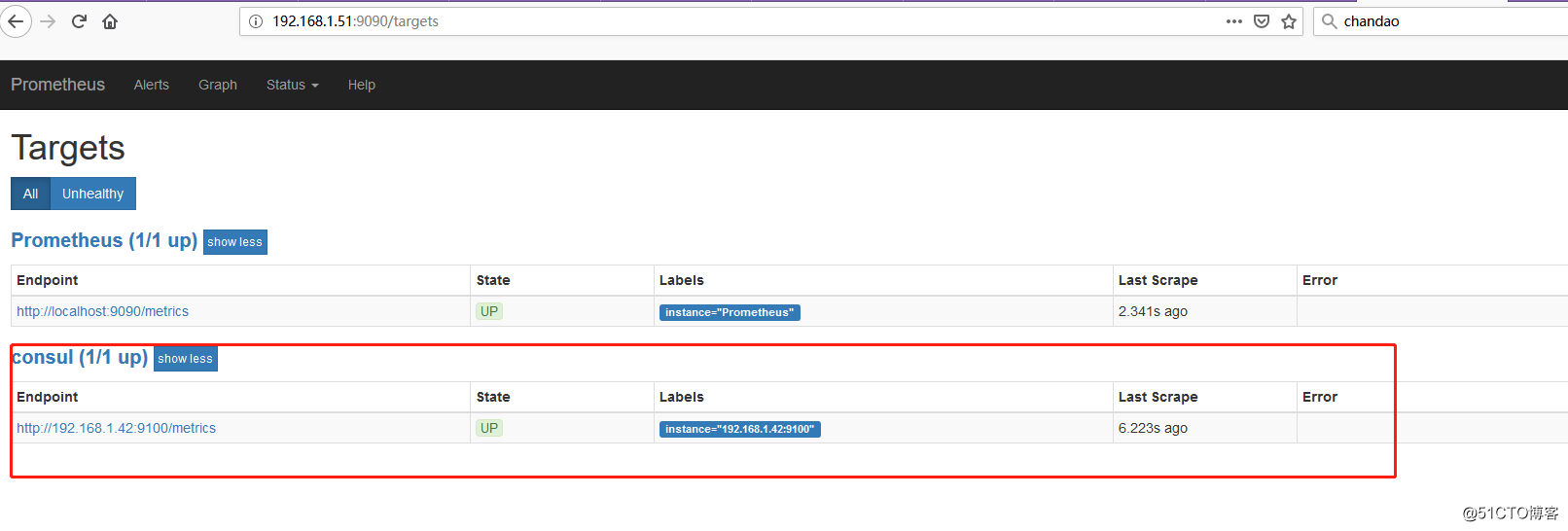The width and height of the screenshot is (1568, 531).
Task: Click the Pocket save icon
Action: [x=1262, y=21]
